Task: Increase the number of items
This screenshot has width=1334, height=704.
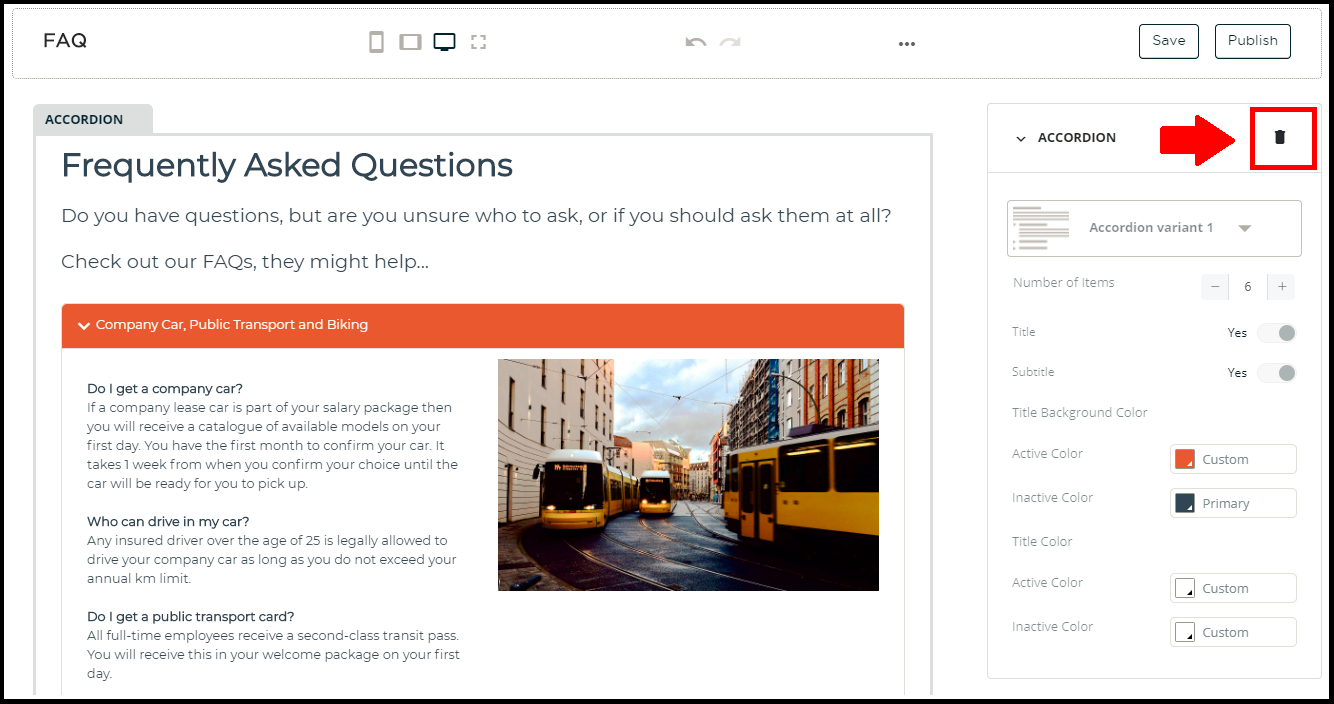Action: (1282, 287)
